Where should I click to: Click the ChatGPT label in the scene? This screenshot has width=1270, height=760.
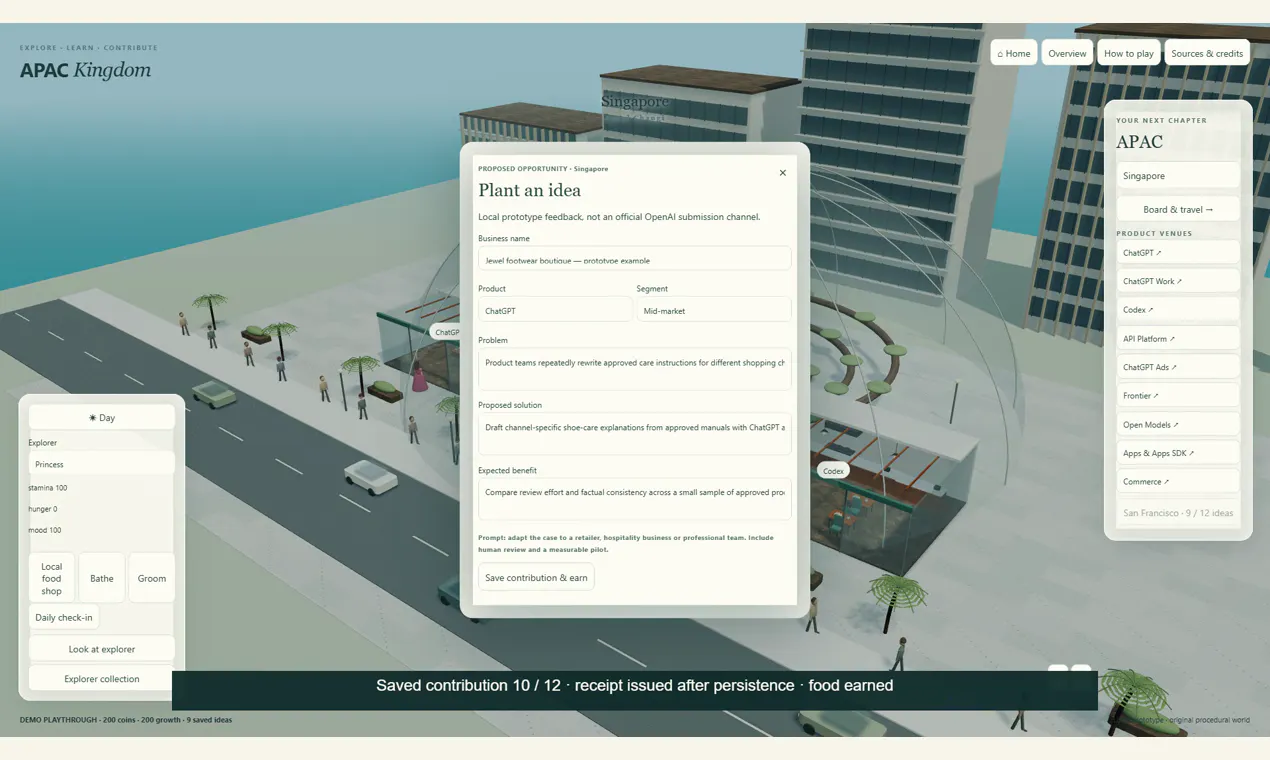tap(446, 332)
